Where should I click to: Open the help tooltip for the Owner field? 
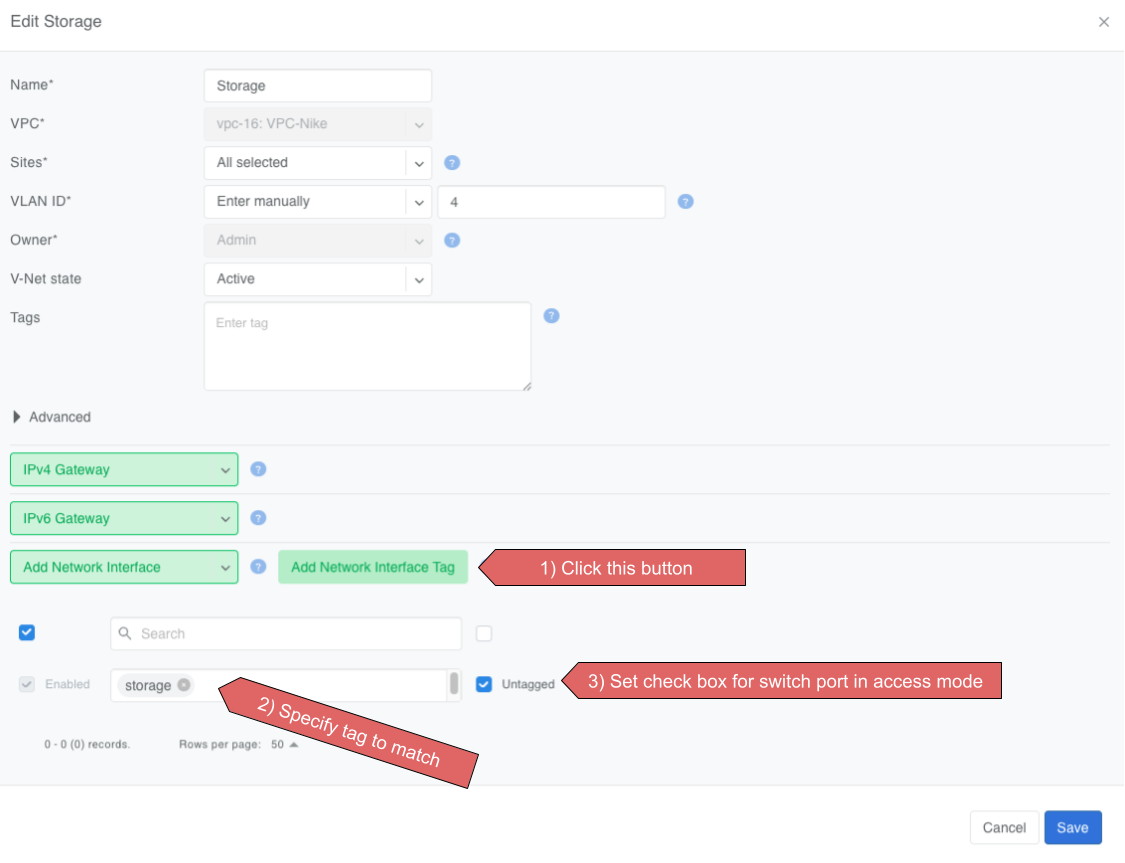452,240
